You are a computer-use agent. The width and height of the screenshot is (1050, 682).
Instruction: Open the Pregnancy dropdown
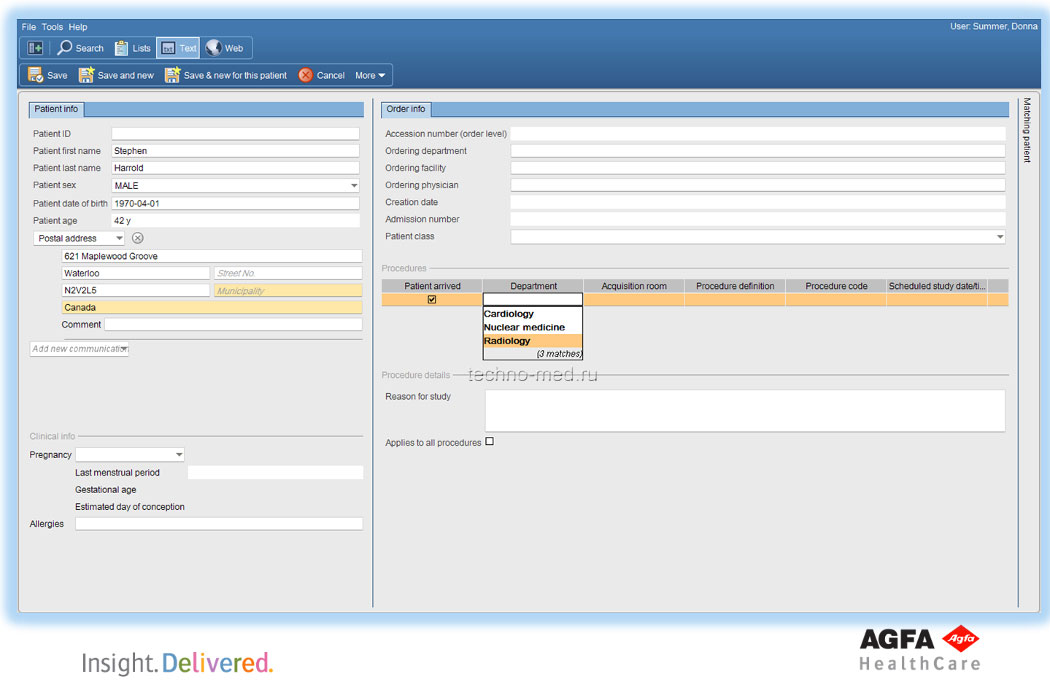click(x=179, y=455)
